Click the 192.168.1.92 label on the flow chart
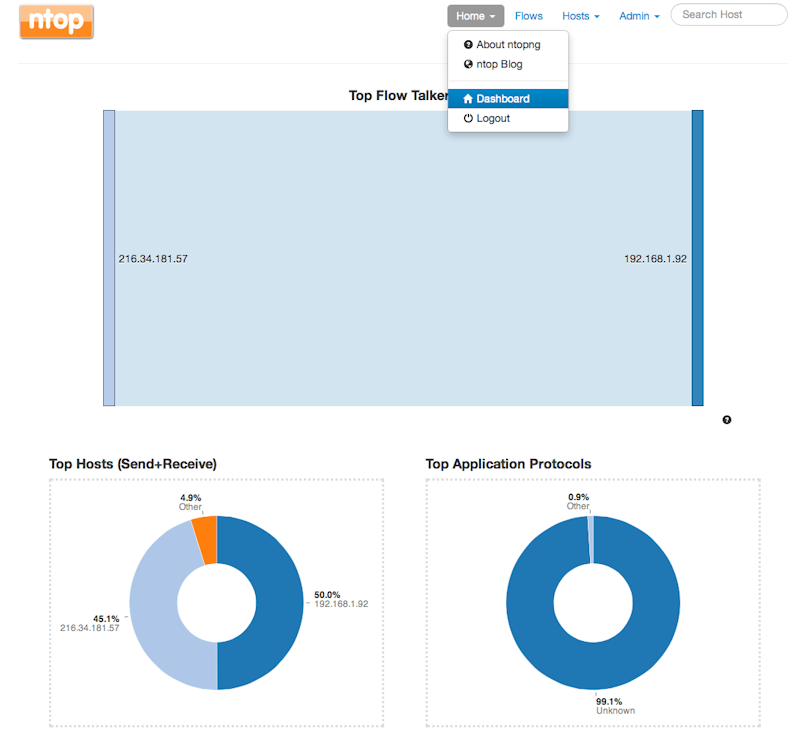This screenshot has height=735, width=800. (x=655, y=258)
